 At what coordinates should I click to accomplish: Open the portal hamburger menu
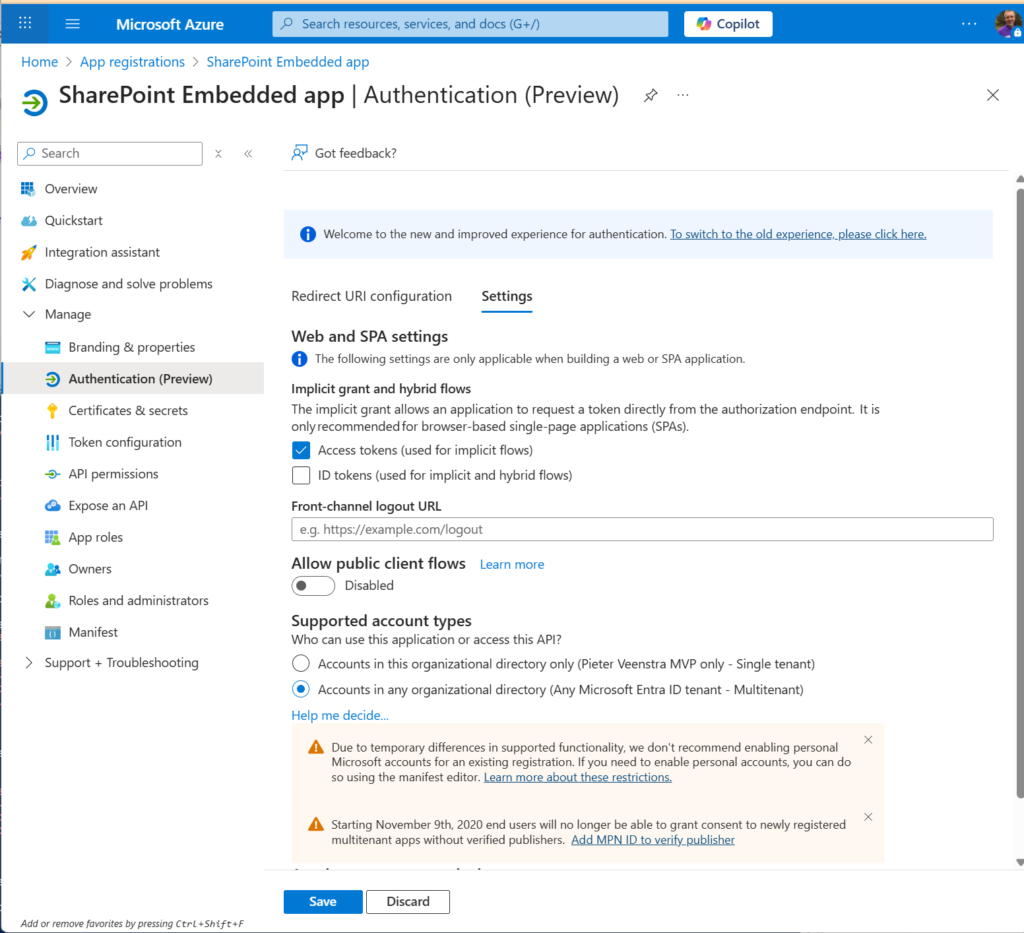click(72, 24)
